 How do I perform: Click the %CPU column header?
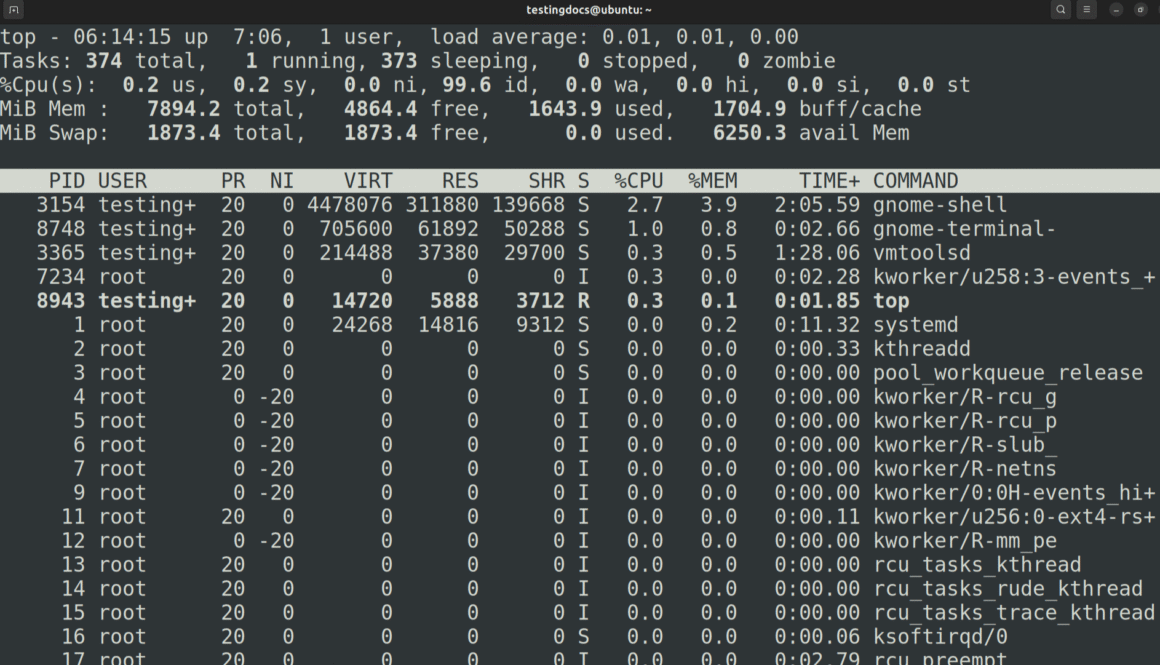pyautogui.click(x=638, y=181)
